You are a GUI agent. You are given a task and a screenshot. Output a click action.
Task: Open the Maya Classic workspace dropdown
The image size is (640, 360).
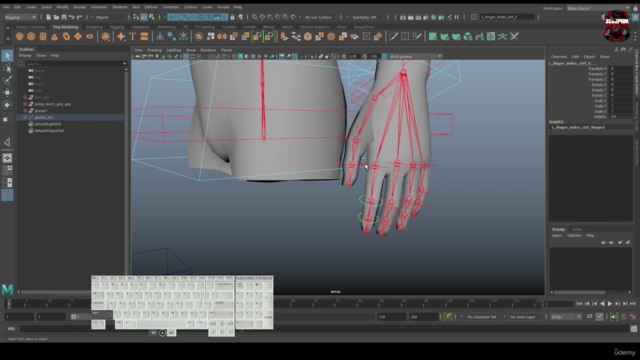(598, 8)
